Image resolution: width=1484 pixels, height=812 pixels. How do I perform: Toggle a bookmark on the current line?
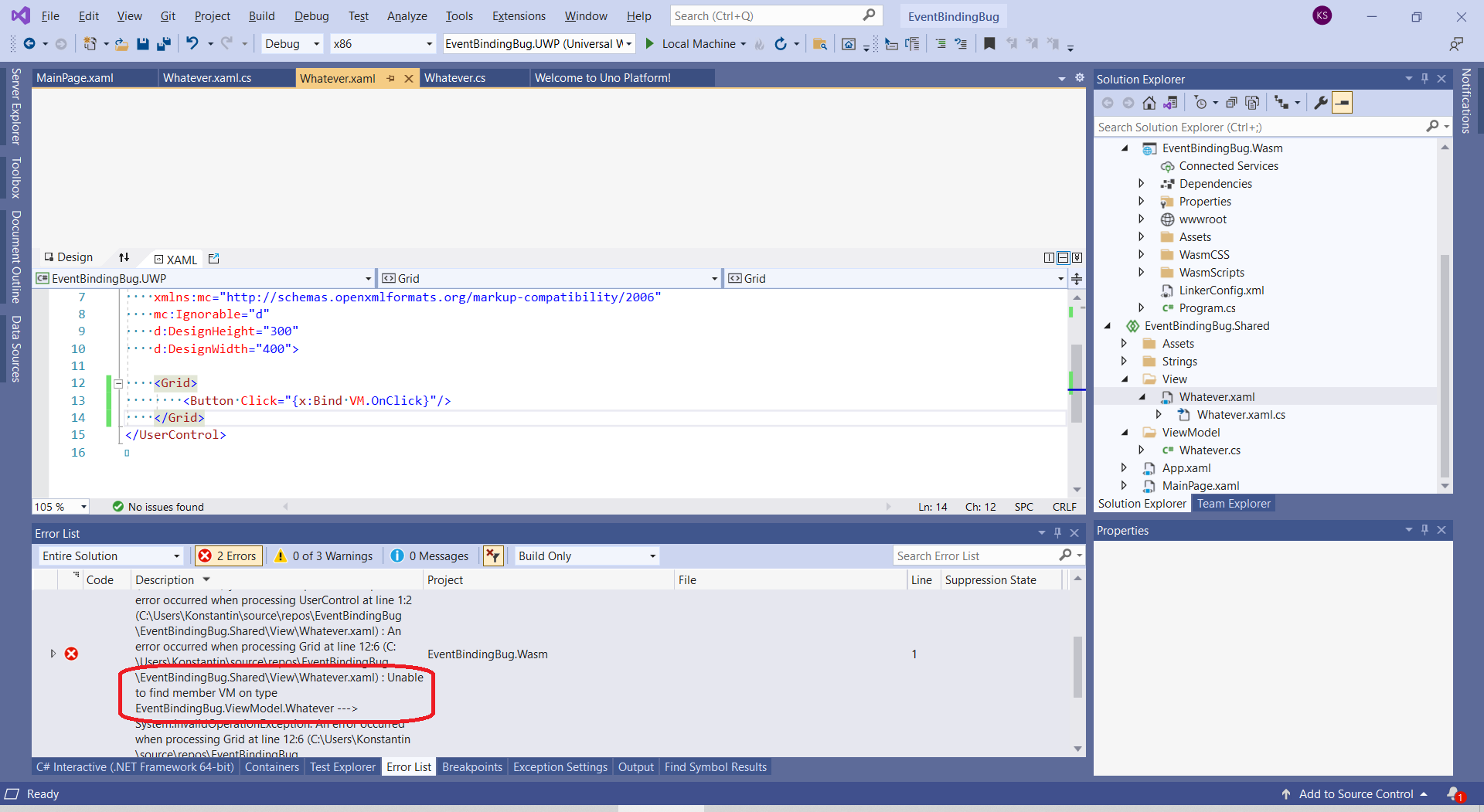[989, 44]
